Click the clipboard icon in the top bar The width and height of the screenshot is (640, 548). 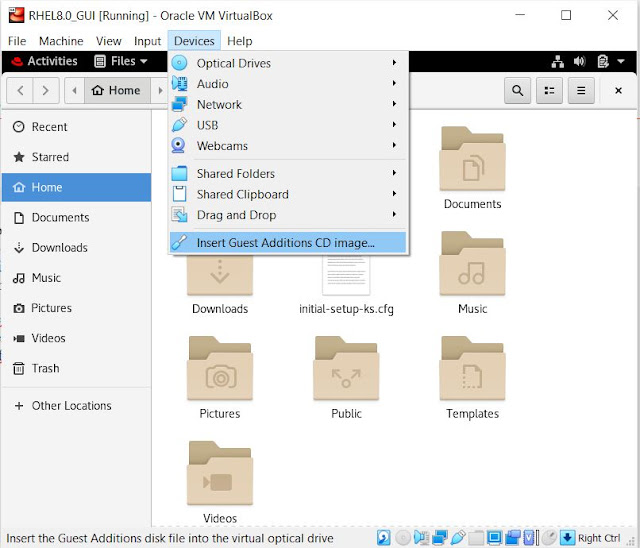[x=603, y=62]
